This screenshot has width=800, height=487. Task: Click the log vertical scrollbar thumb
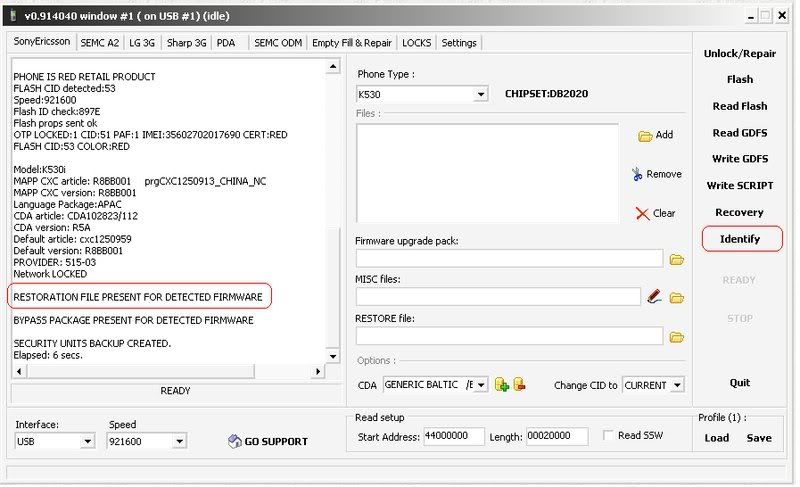click(333, 287)
